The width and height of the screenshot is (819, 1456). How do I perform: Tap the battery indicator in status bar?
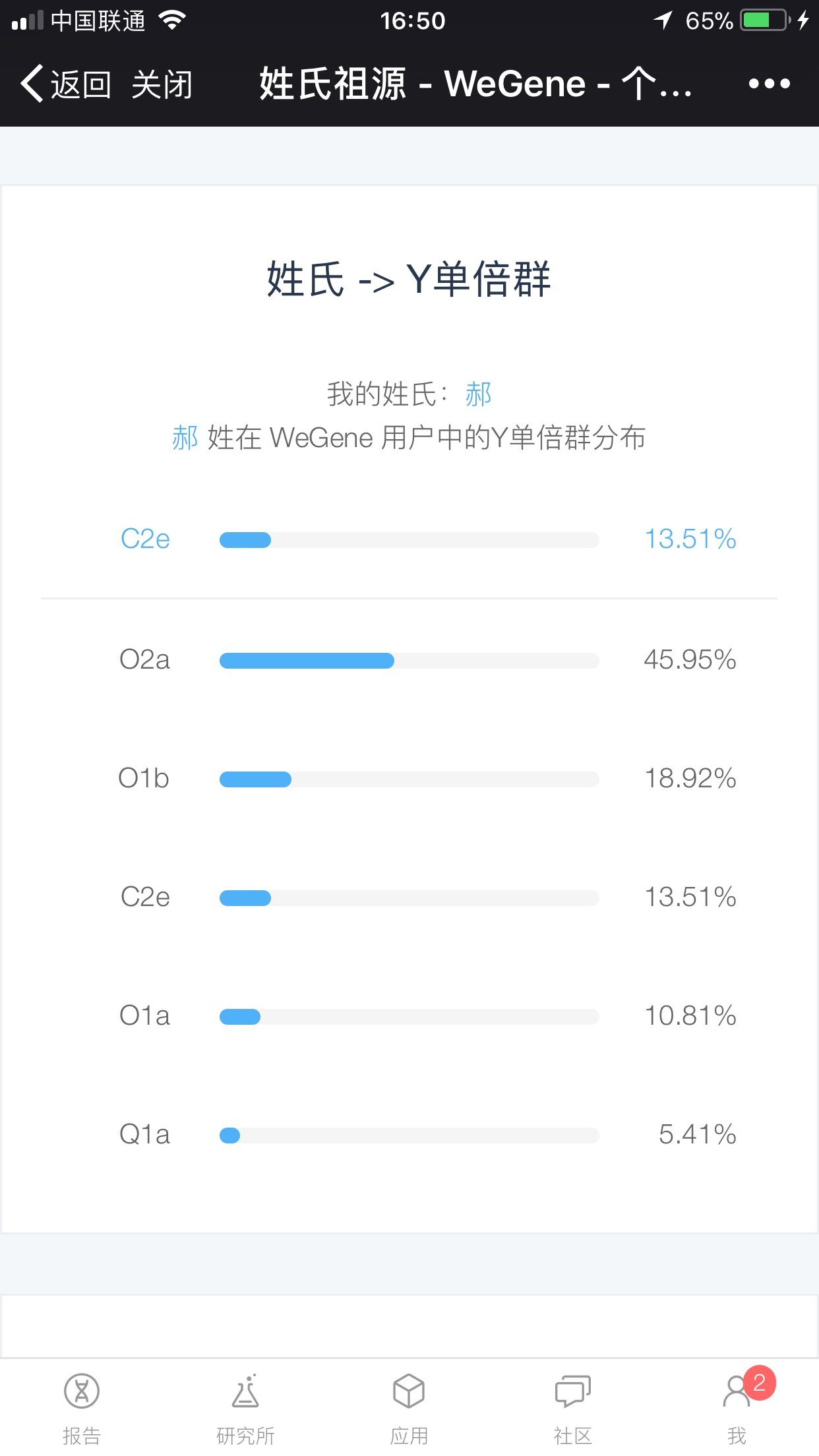pos(765,20)
